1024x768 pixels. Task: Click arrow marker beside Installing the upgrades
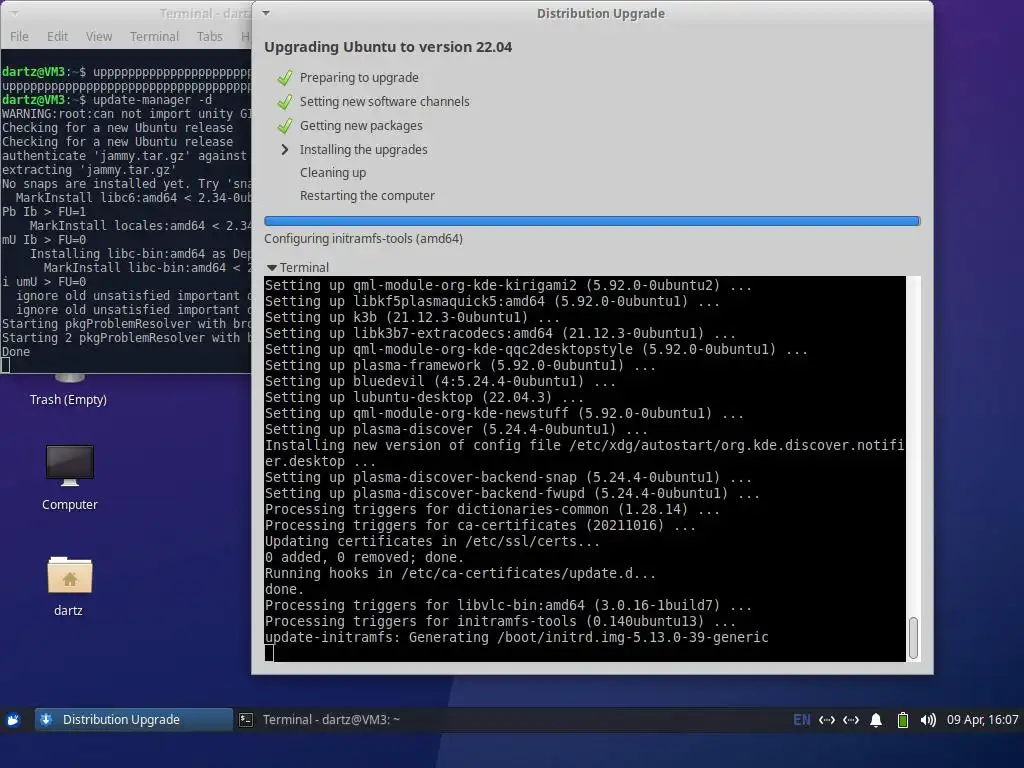click(285, 150)
